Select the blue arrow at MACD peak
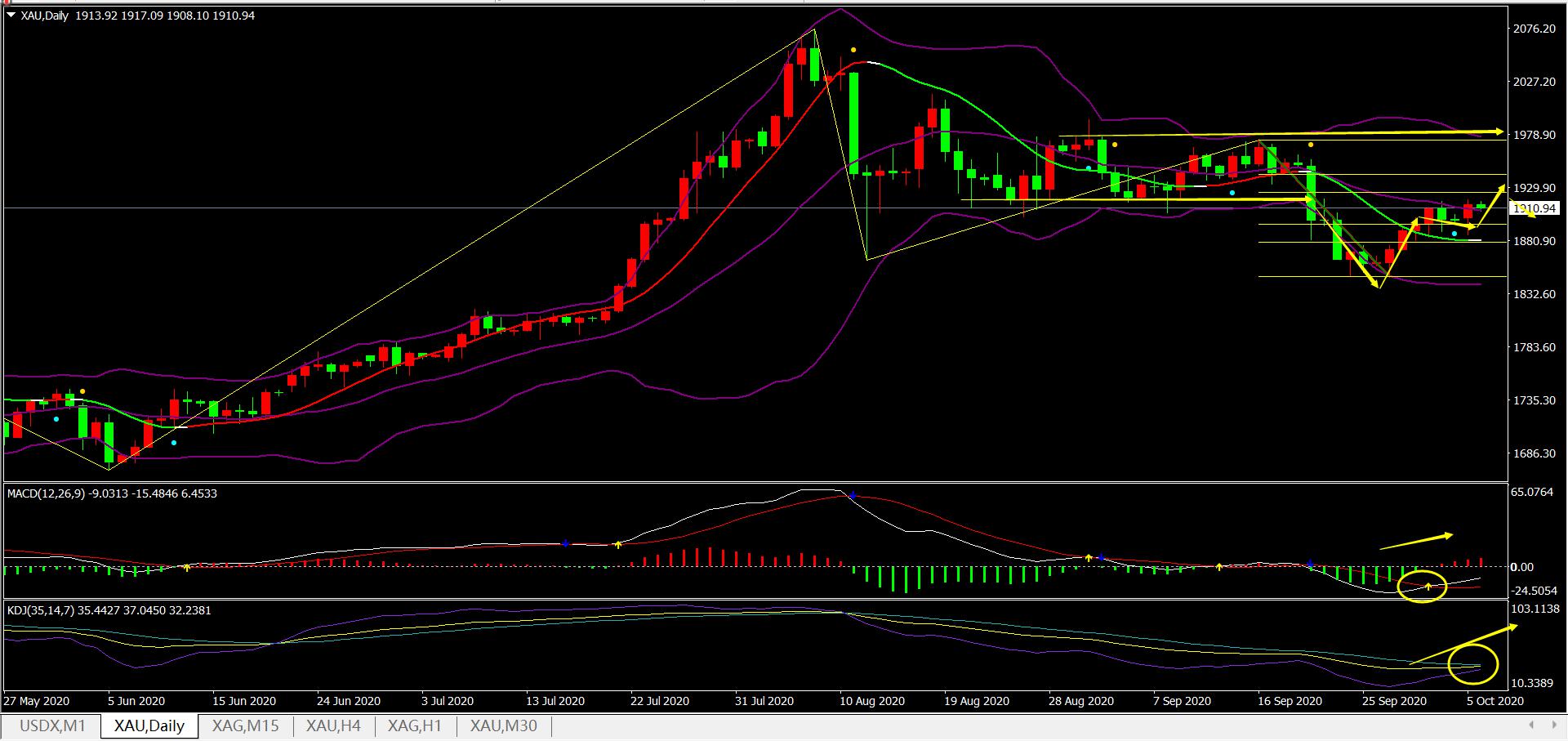 [x=852, y=495]
